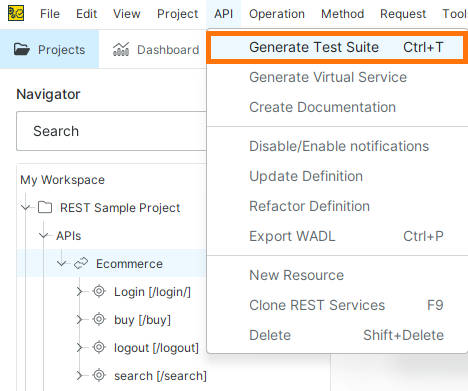Choose Refactor Definition
This screenshot has width=468, height=391.
[x=337, y=206]
